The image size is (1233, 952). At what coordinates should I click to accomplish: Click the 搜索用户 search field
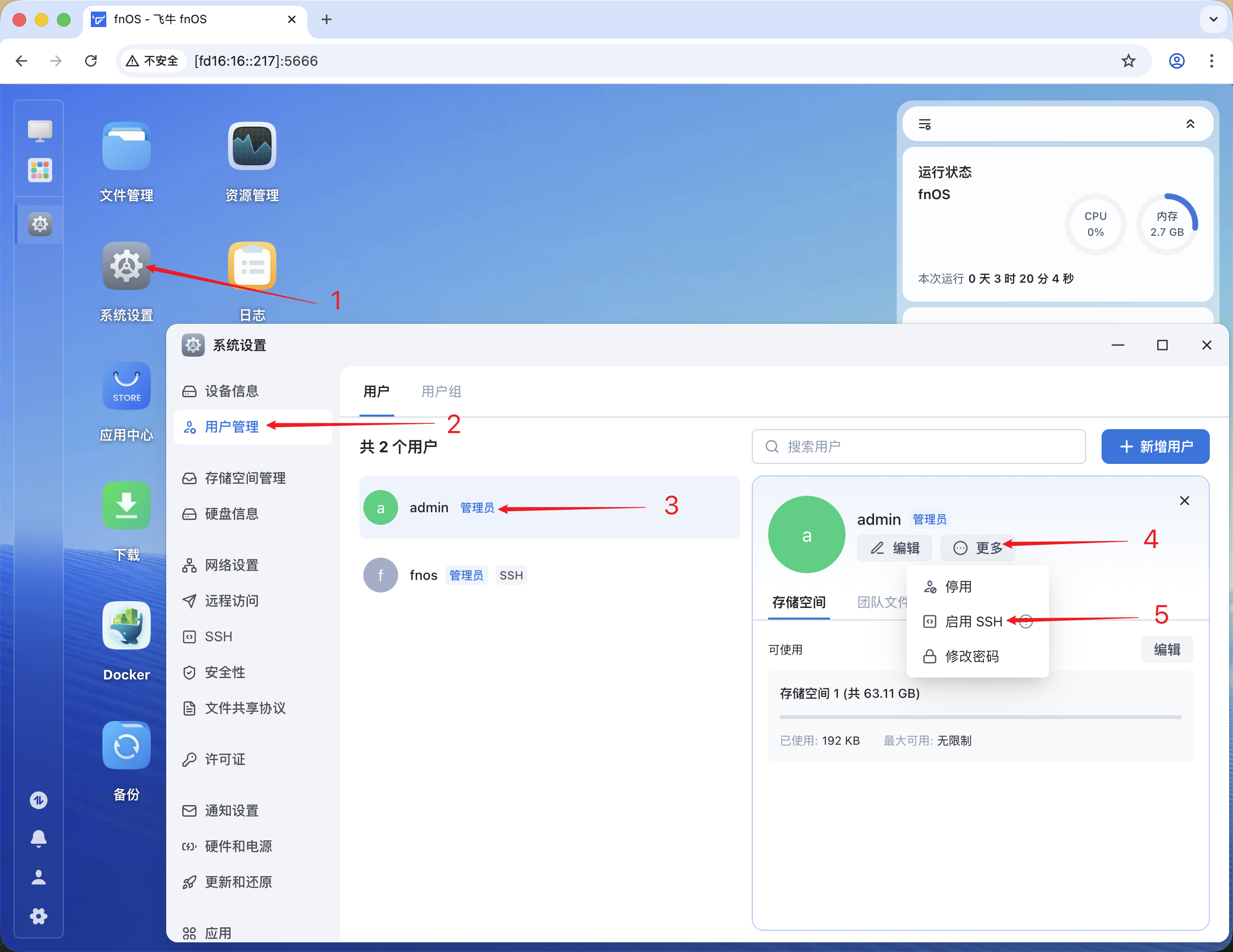[x=918, y=447]
